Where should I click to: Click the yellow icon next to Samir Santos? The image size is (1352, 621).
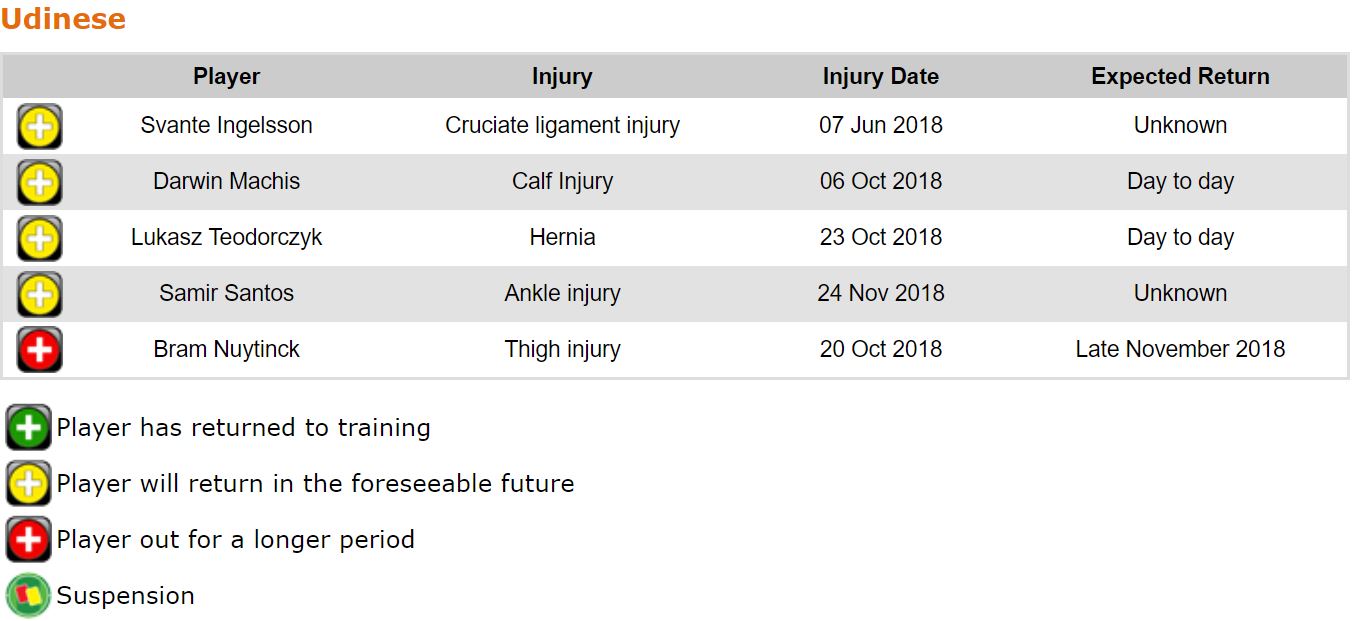pyautogui.click(x=39, y=294)
